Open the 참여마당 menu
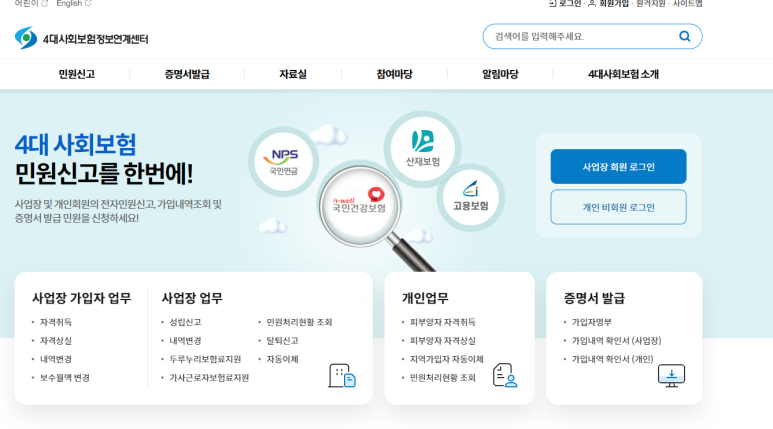Screen dimensions: 773x429 point(394,74)
